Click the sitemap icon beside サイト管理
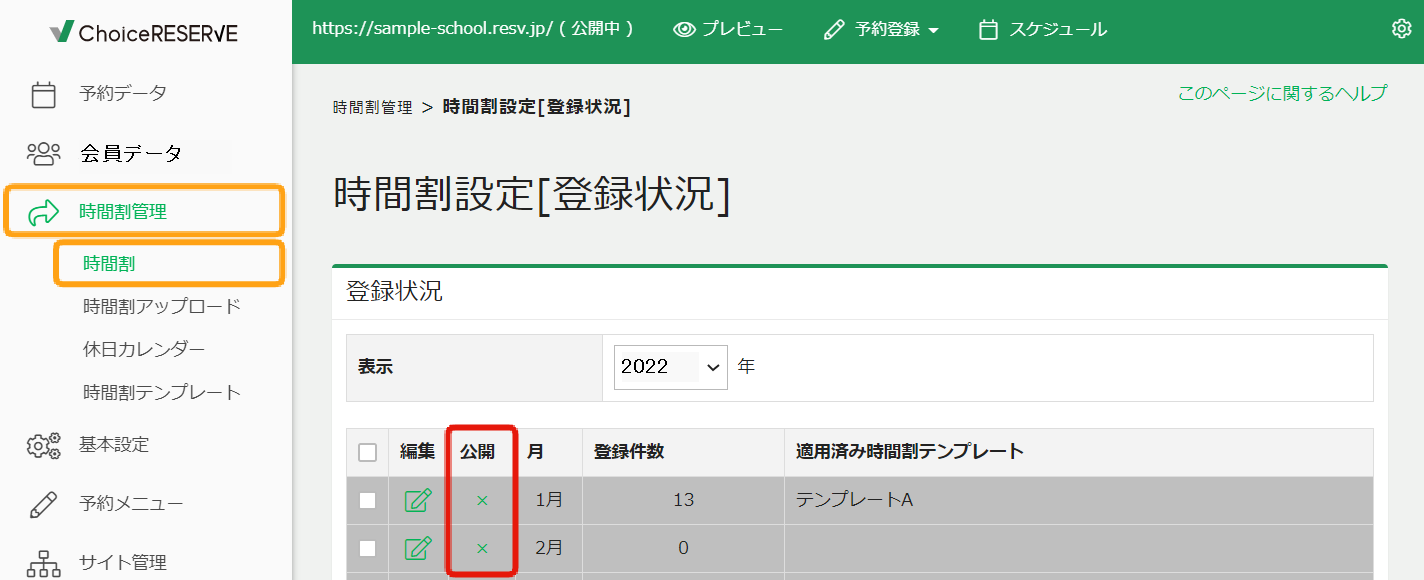This screenshot has height=580, width=1424. [43, 564]
